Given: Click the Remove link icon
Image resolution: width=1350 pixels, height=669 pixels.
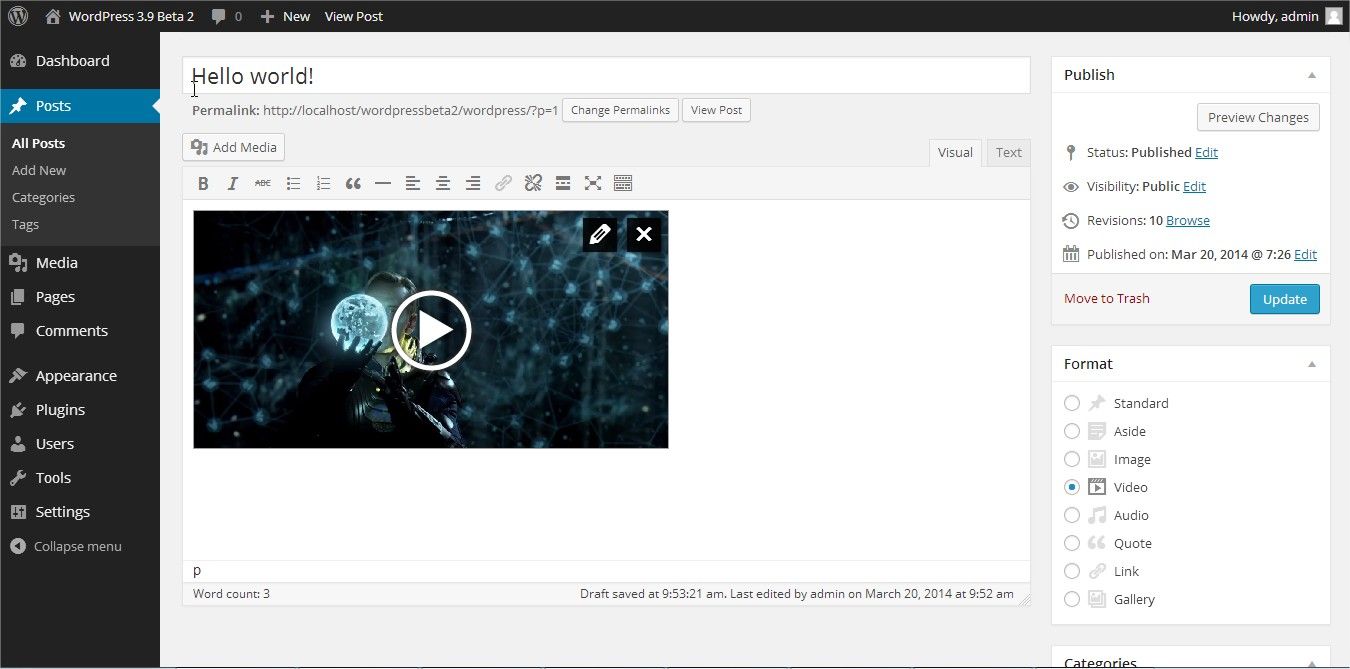Looking at the screenshot, I should [533, 183].
